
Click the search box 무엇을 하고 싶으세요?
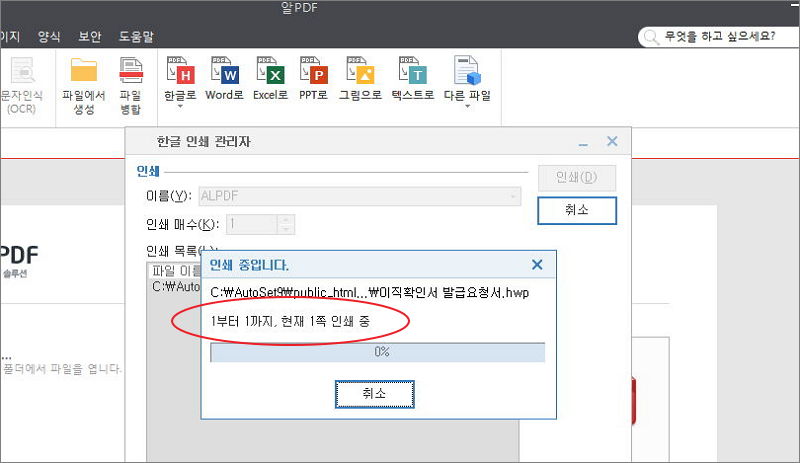click(719, 37)
